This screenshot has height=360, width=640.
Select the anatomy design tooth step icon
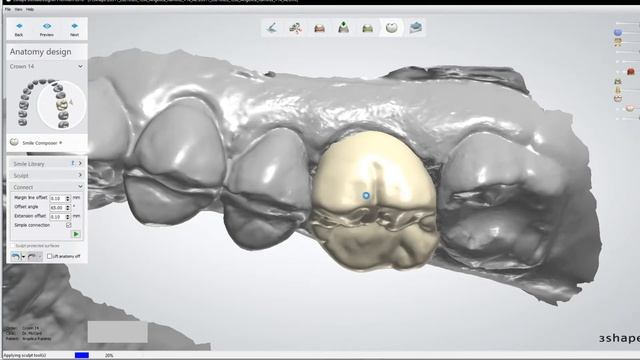point(392,28)
